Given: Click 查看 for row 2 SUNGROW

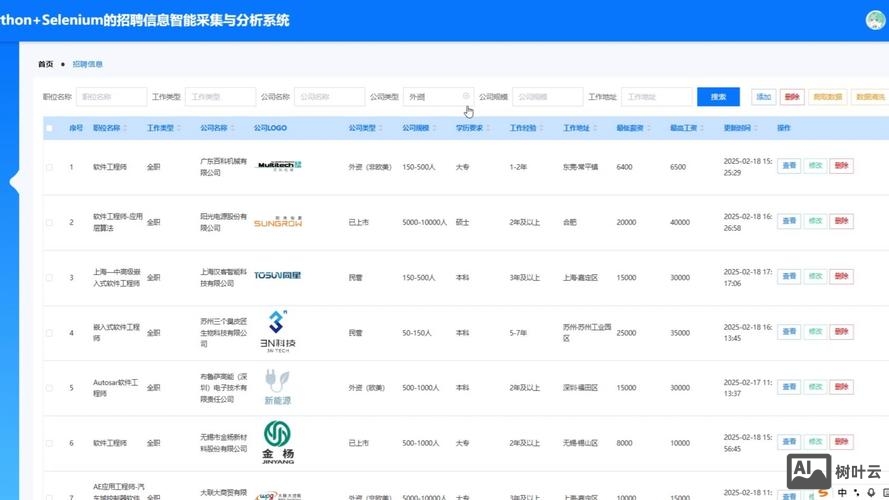Looking at the screenshot, I should point(789,221).
